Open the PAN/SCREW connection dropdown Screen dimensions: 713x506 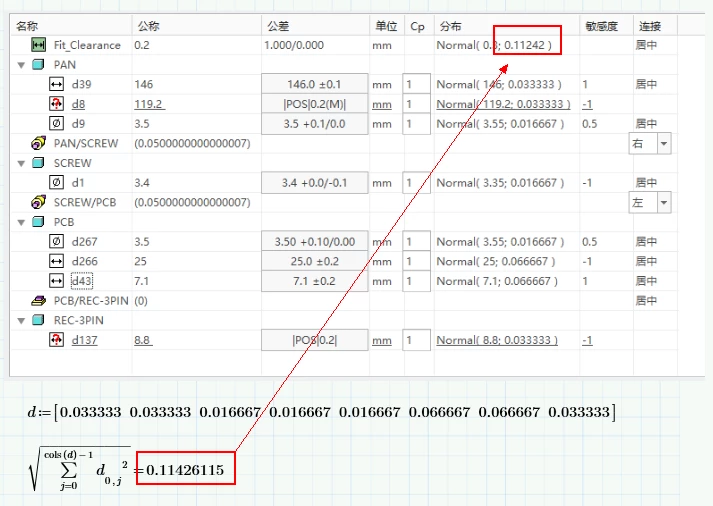point(664,143)
